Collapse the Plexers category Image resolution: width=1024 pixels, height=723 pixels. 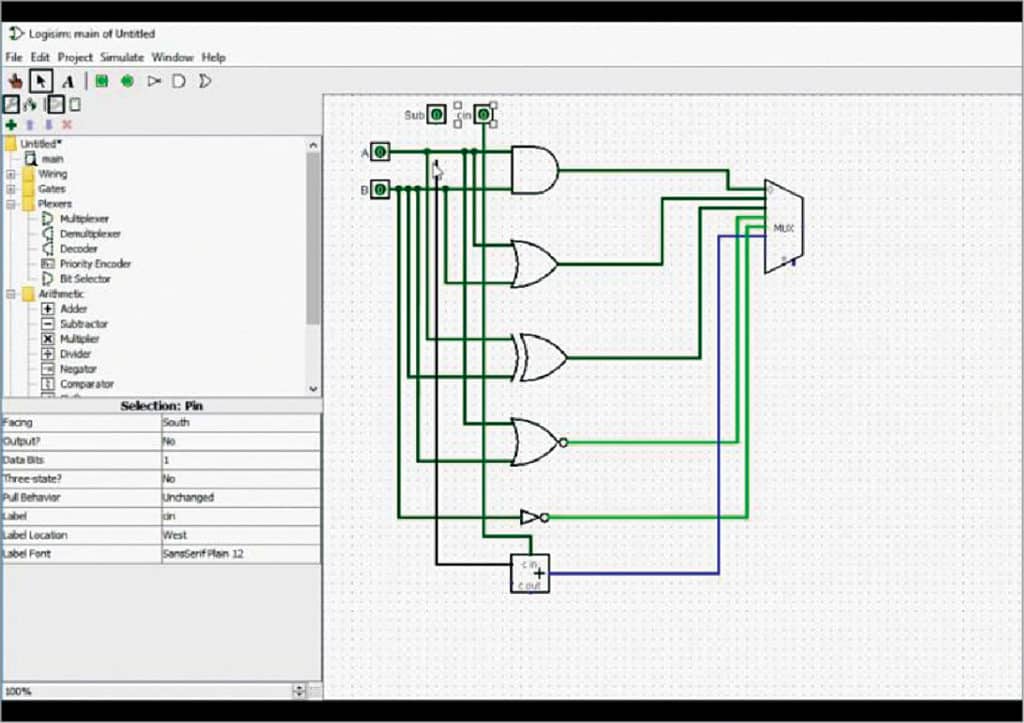pos(12,203)
